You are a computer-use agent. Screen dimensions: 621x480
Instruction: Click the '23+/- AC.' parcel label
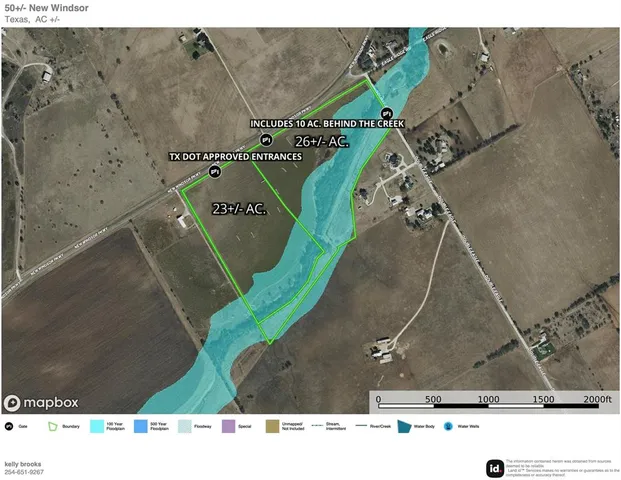[239, 209]
